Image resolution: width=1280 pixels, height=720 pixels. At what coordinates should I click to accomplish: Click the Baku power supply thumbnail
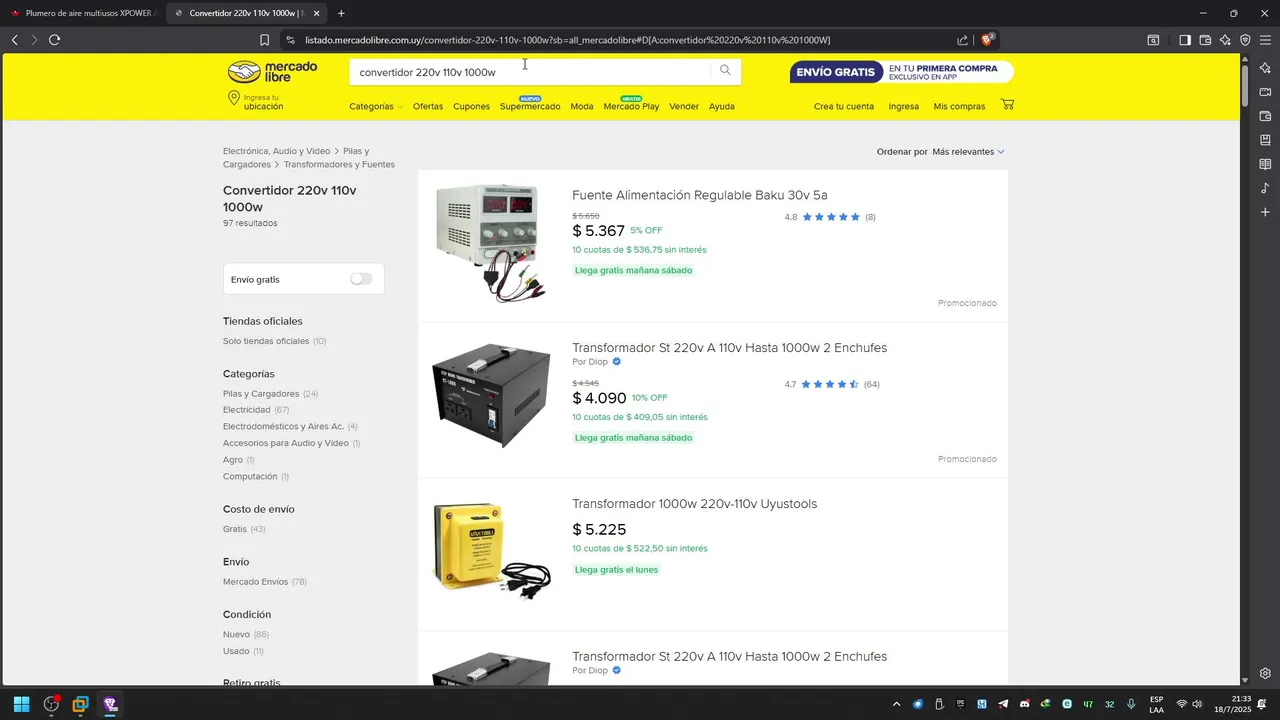point(491,243)
